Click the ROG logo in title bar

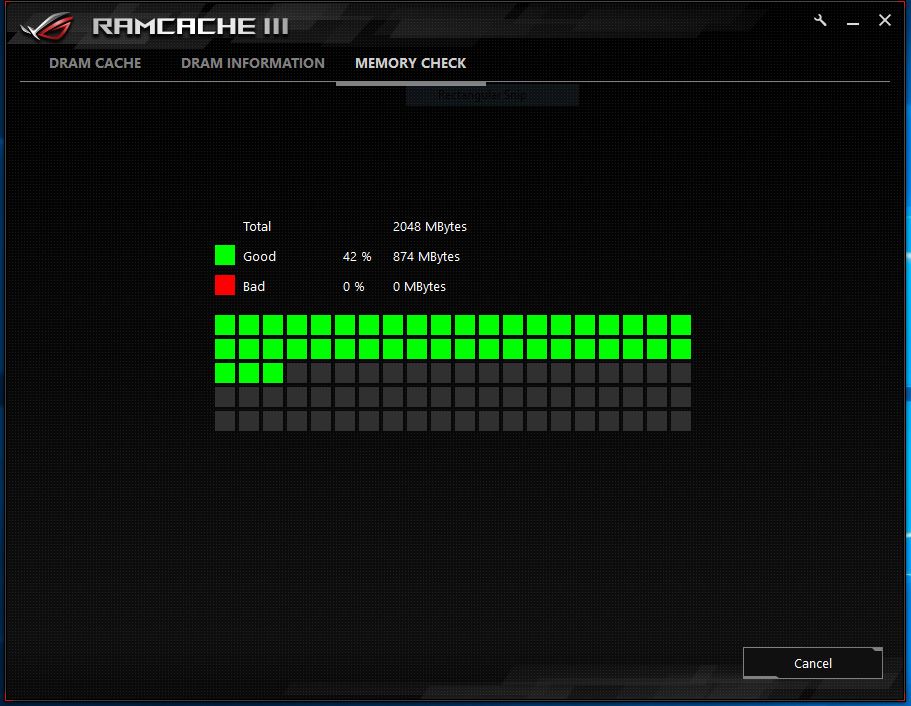tap(48, 26)
